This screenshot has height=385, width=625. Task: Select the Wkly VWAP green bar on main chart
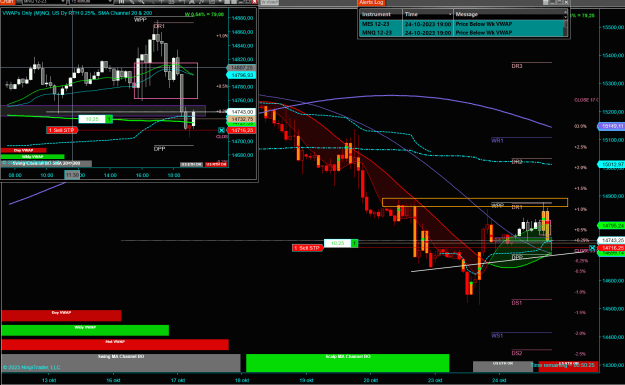click(85, 330)
